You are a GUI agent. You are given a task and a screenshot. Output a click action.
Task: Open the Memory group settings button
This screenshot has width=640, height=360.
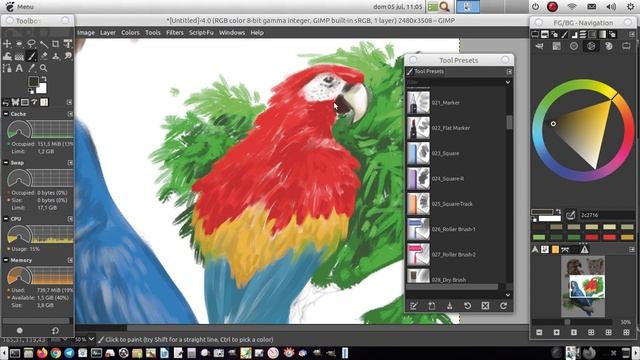click(x=70, y=260)
